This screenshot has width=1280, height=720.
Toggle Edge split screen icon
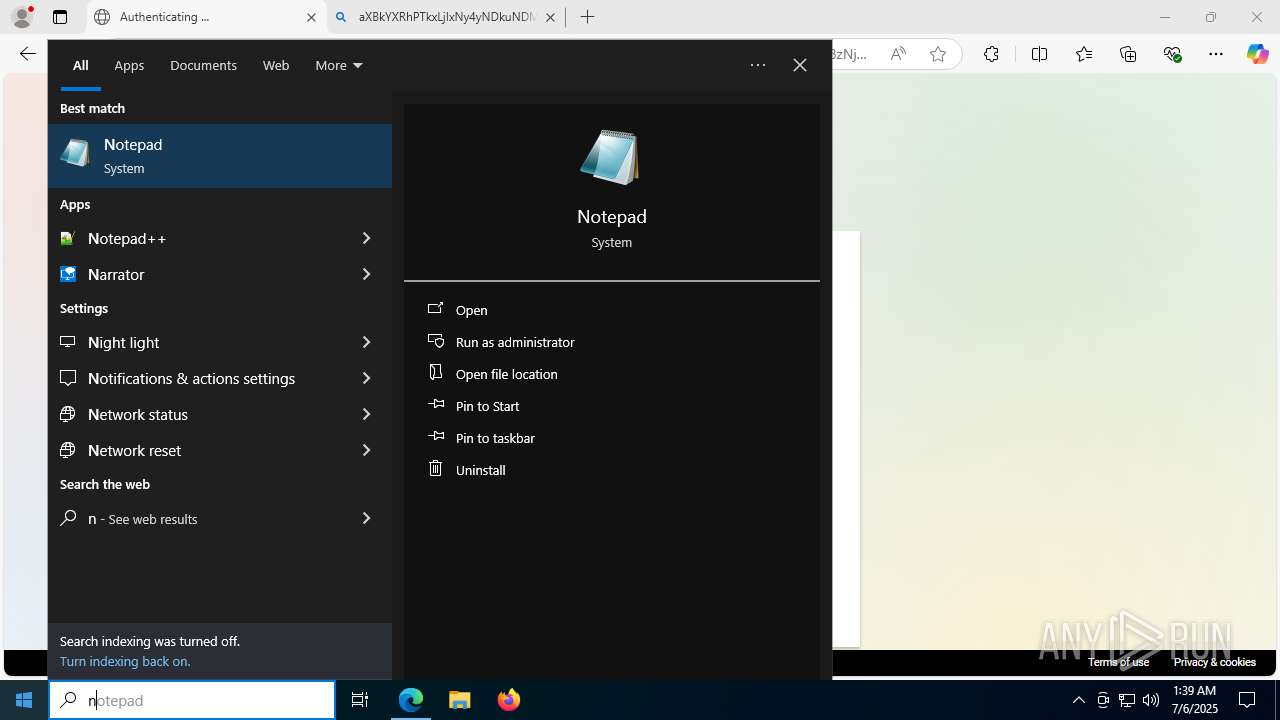pos(1039,54)
